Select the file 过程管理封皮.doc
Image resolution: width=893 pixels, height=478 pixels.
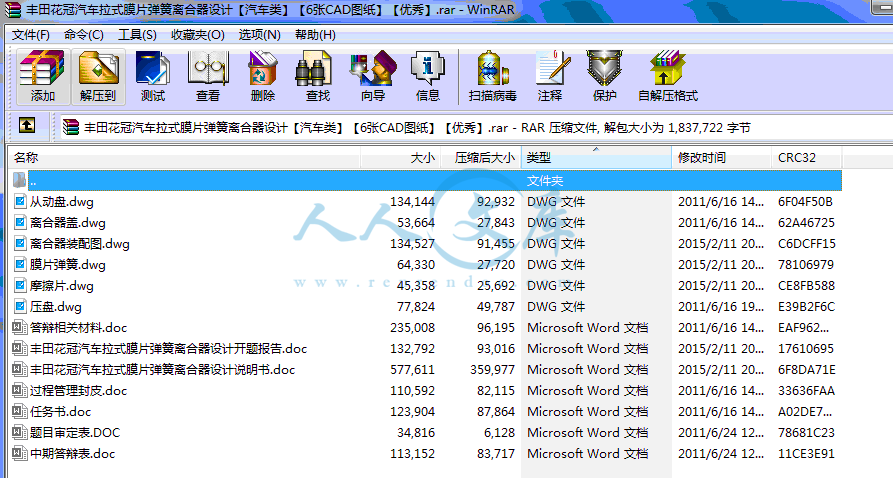click(79, 391)
